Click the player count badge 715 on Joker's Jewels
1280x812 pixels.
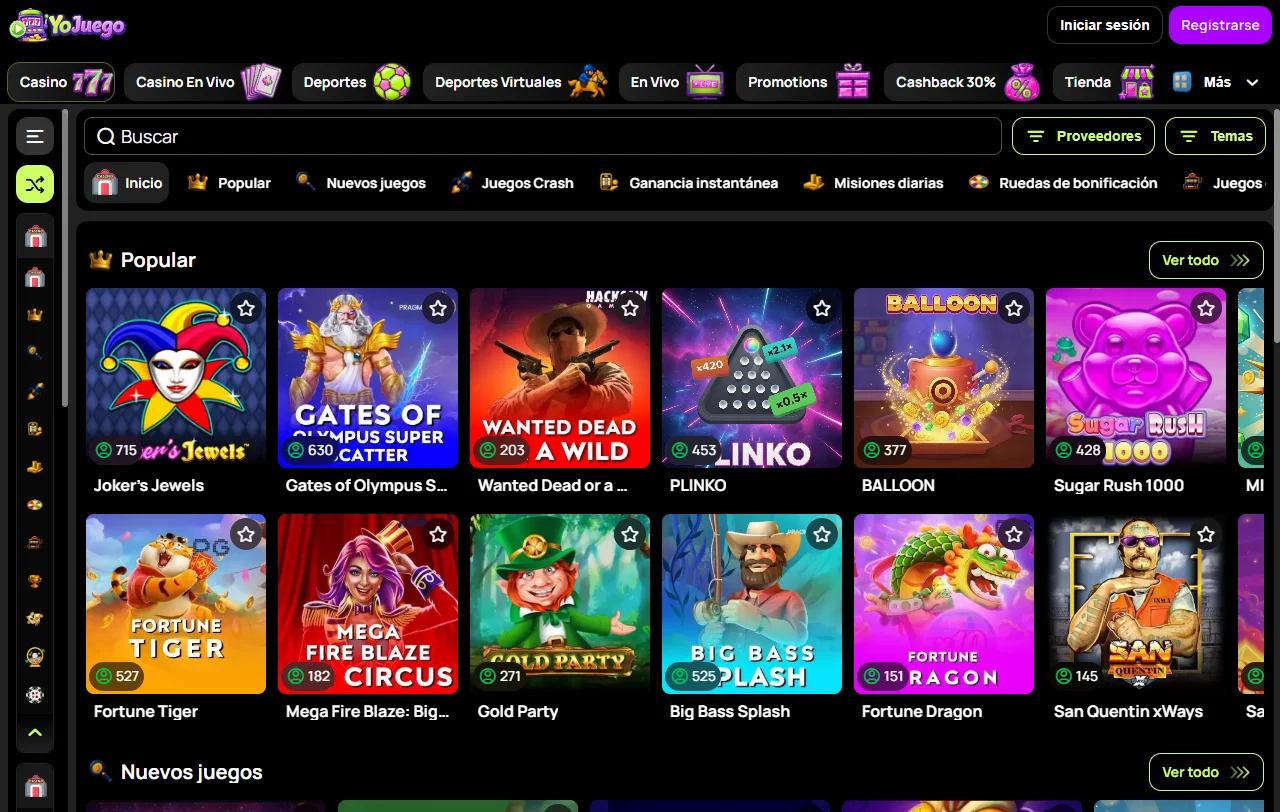(x=116, y=450)
